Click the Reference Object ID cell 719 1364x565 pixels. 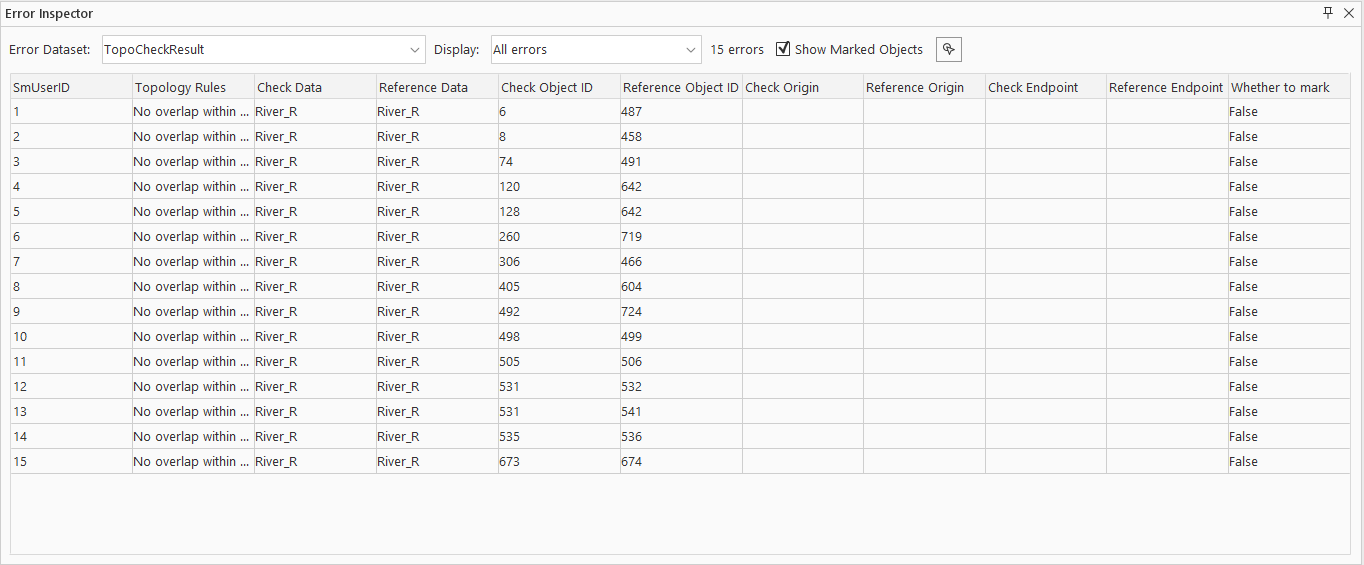pos(680,237)
